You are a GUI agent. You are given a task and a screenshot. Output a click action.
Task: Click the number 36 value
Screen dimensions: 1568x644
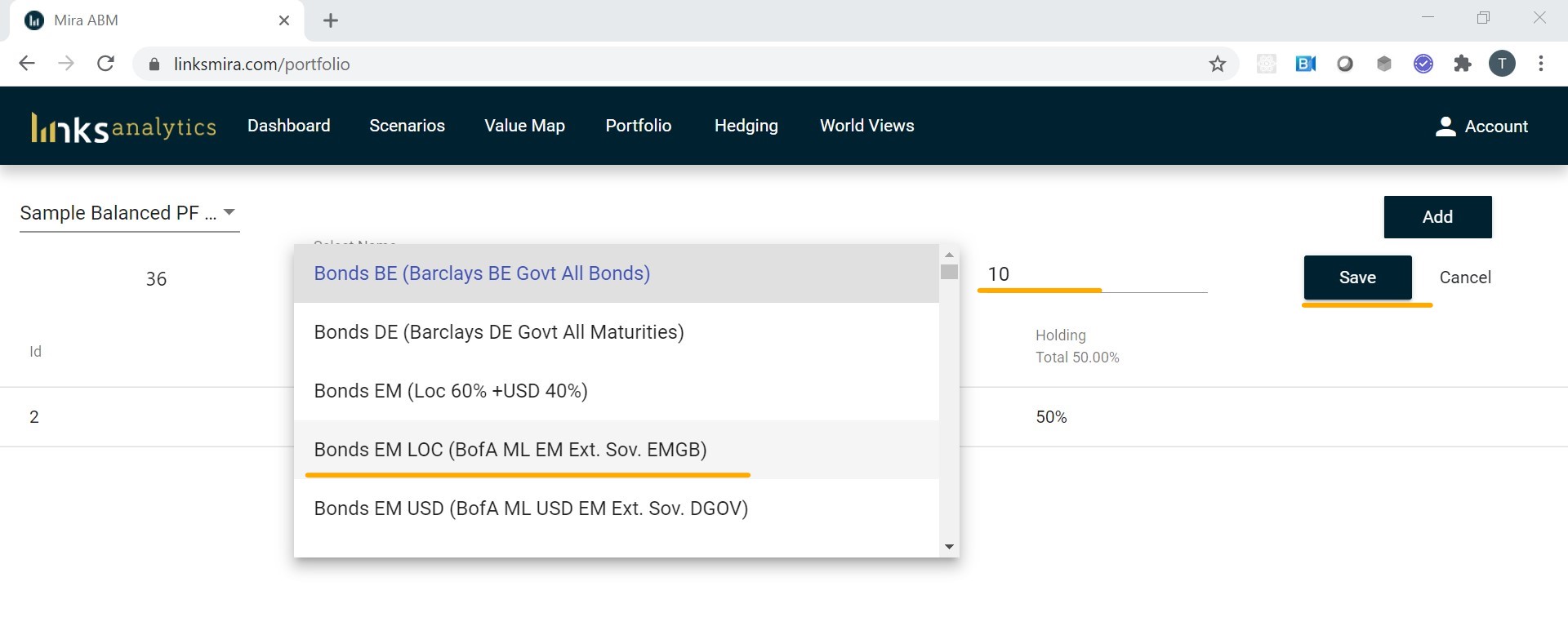(x=156, y=279)
